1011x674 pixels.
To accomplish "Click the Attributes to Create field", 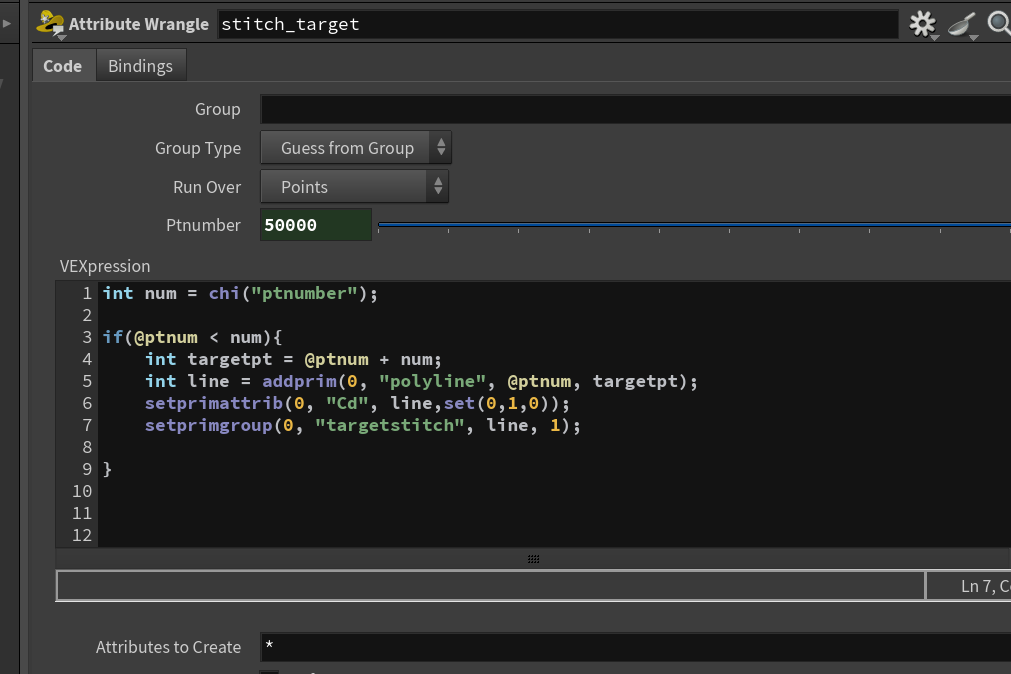I will pyautogui.click(x=635, y=647).
